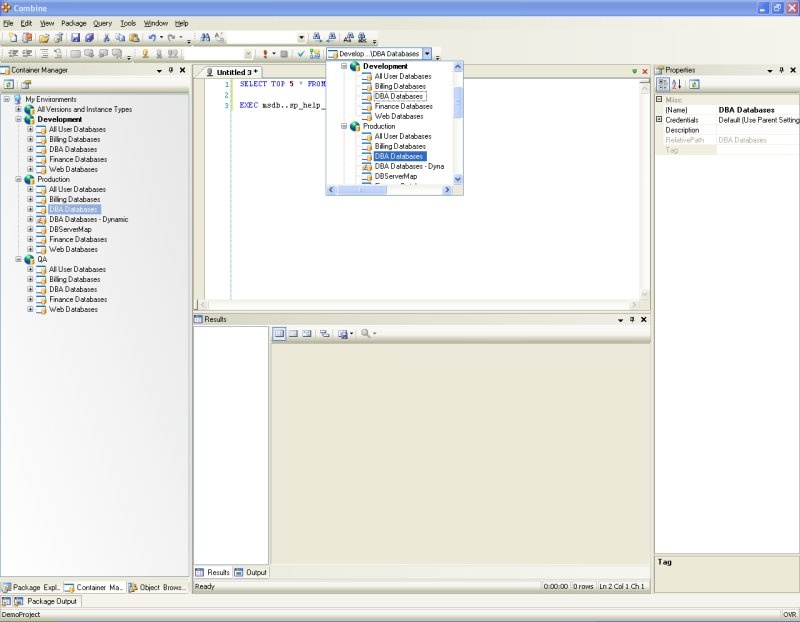
Task: Click the Execute query red exclamation icon
Action: (x=265, y=54)
